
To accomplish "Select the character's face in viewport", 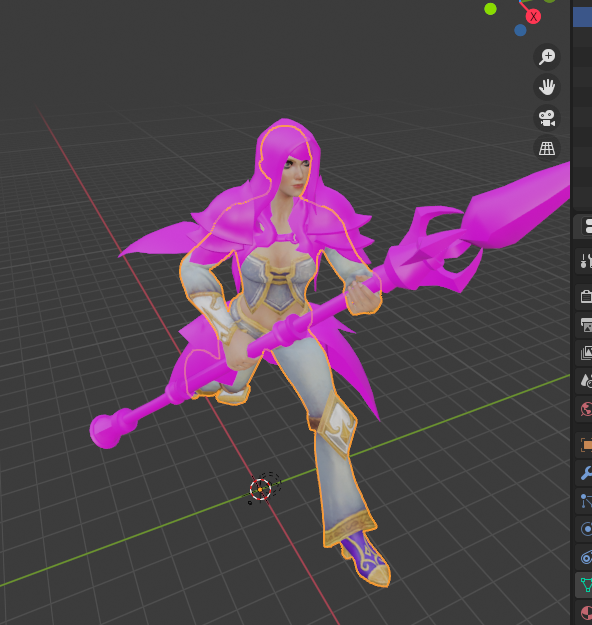I will [x=296, y=175].
